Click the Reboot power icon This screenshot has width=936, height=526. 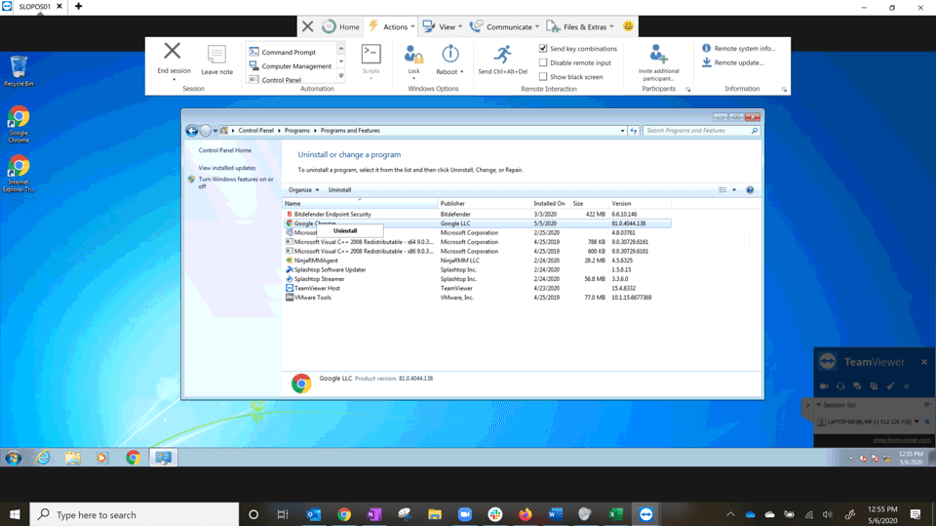pyautogui.click(x=450, y=54)
